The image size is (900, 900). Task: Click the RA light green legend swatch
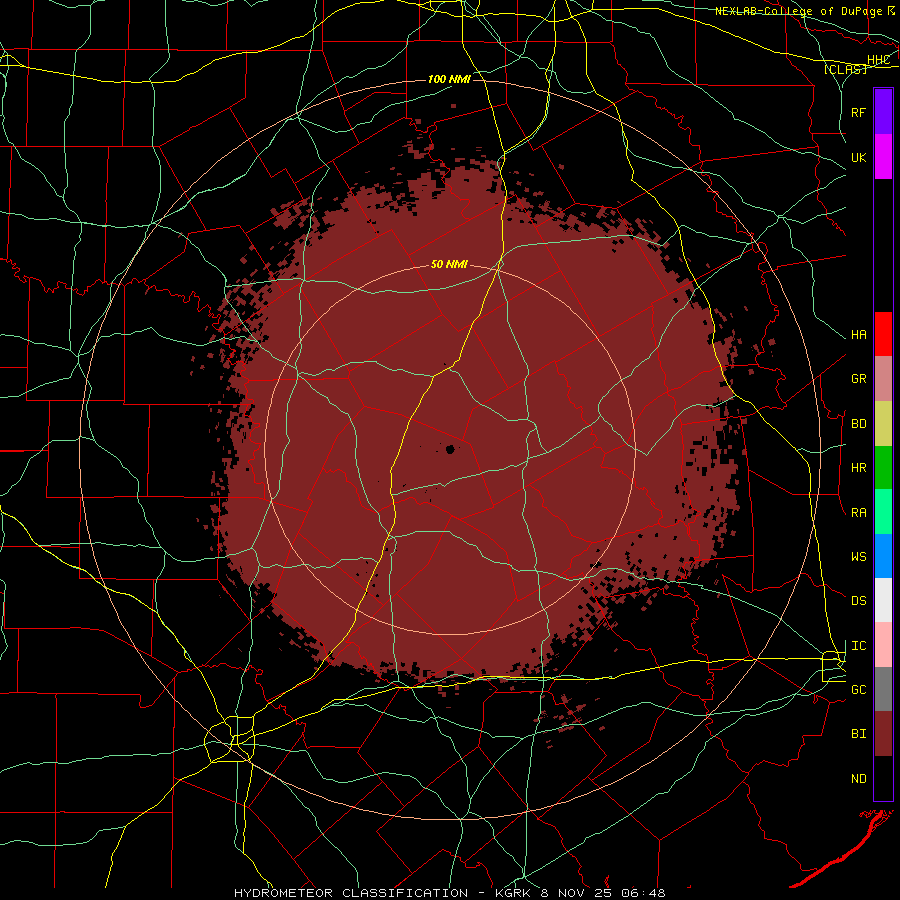tap(883, 512)
